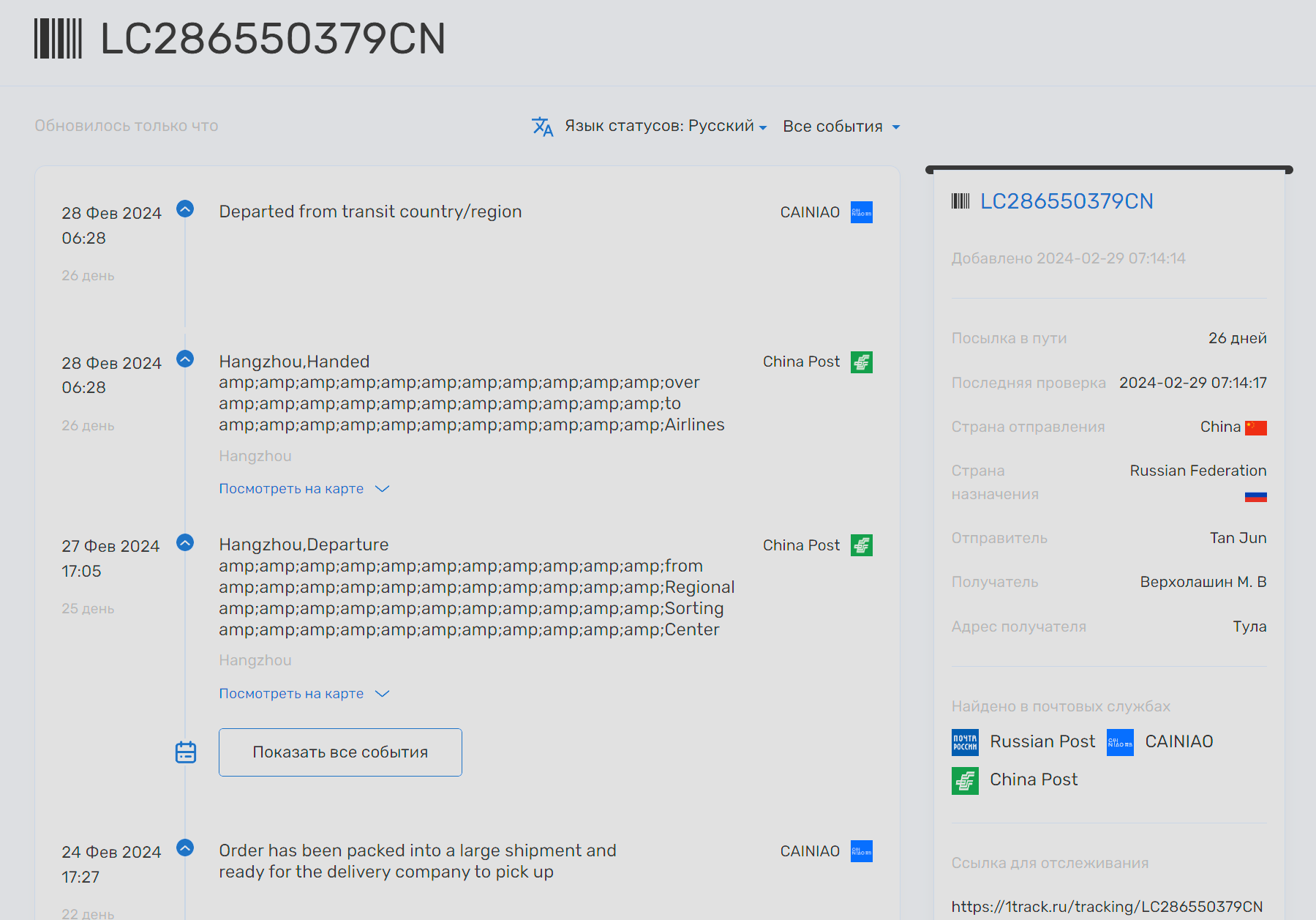Click the CAINIAO logo in found postal services
The height and width of the screenshot is (920, 1316).
point(1119,742)
